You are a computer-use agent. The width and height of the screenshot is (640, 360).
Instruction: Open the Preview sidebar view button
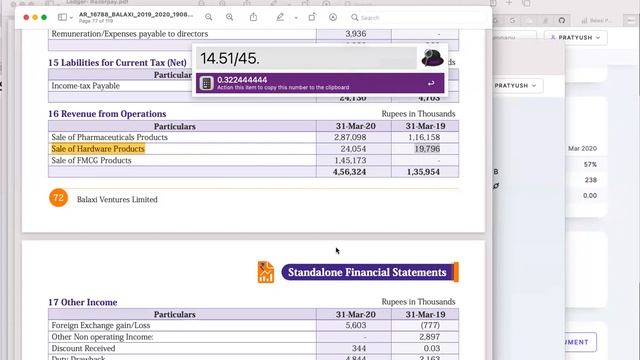pos(62,17)
